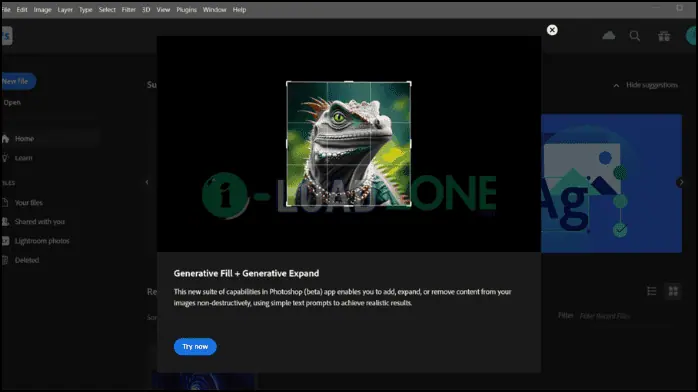Open the 3D menu

(x=146, y=9)
